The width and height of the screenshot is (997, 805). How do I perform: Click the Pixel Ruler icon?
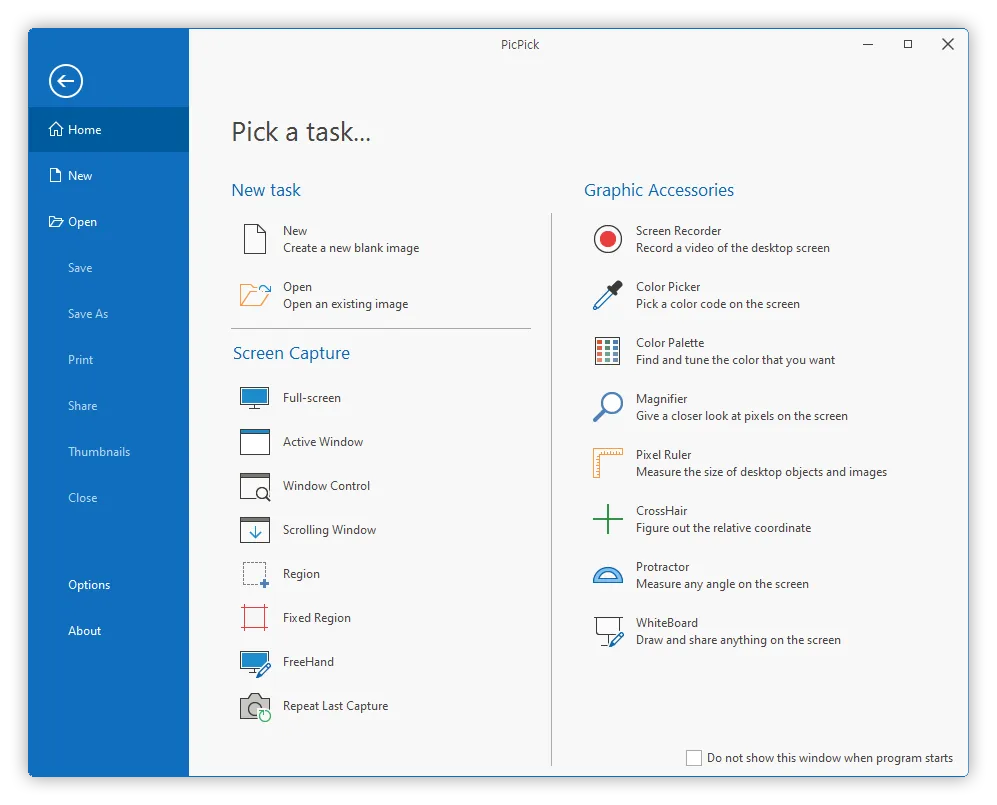coord(608,463)
